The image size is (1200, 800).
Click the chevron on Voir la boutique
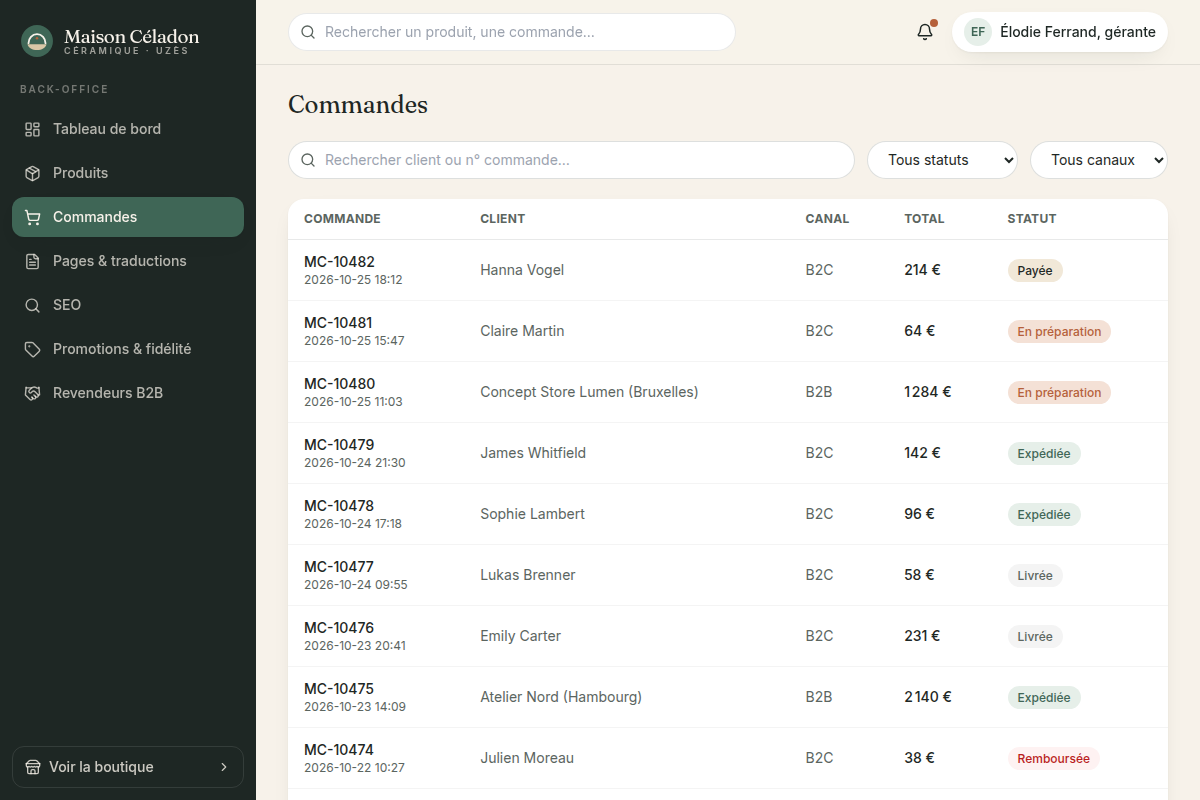click(x=224, y=767)
